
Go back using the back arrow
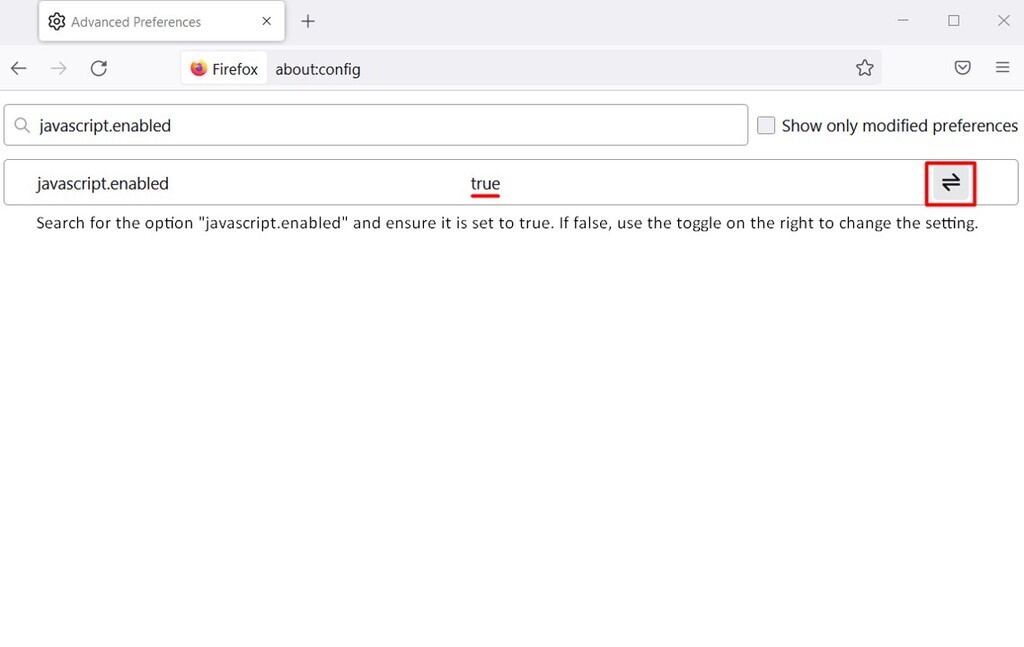click(18, 68)
